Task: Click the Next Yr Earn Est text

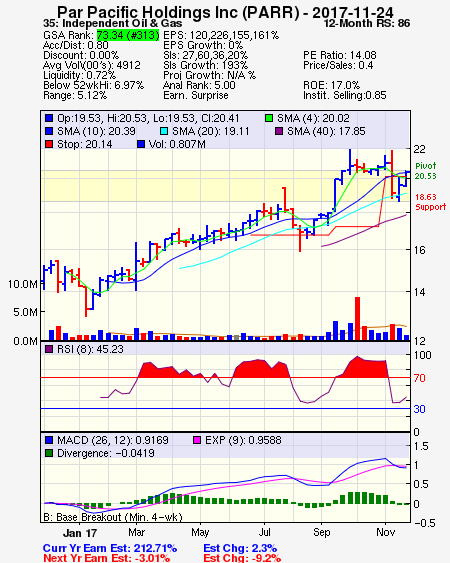Action: 106,558
